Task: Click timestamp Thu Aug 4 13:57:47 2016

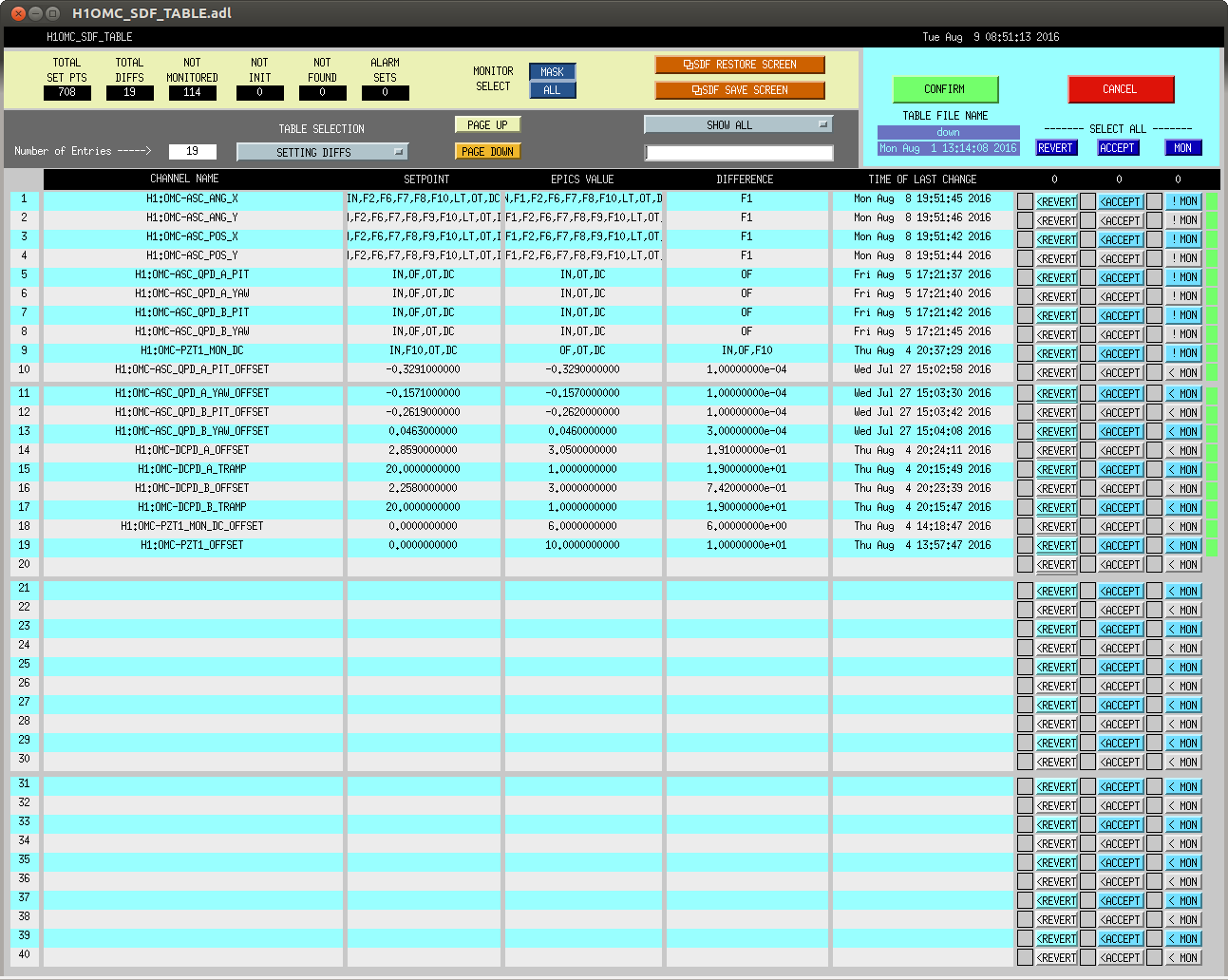Action: coord(922,545)
